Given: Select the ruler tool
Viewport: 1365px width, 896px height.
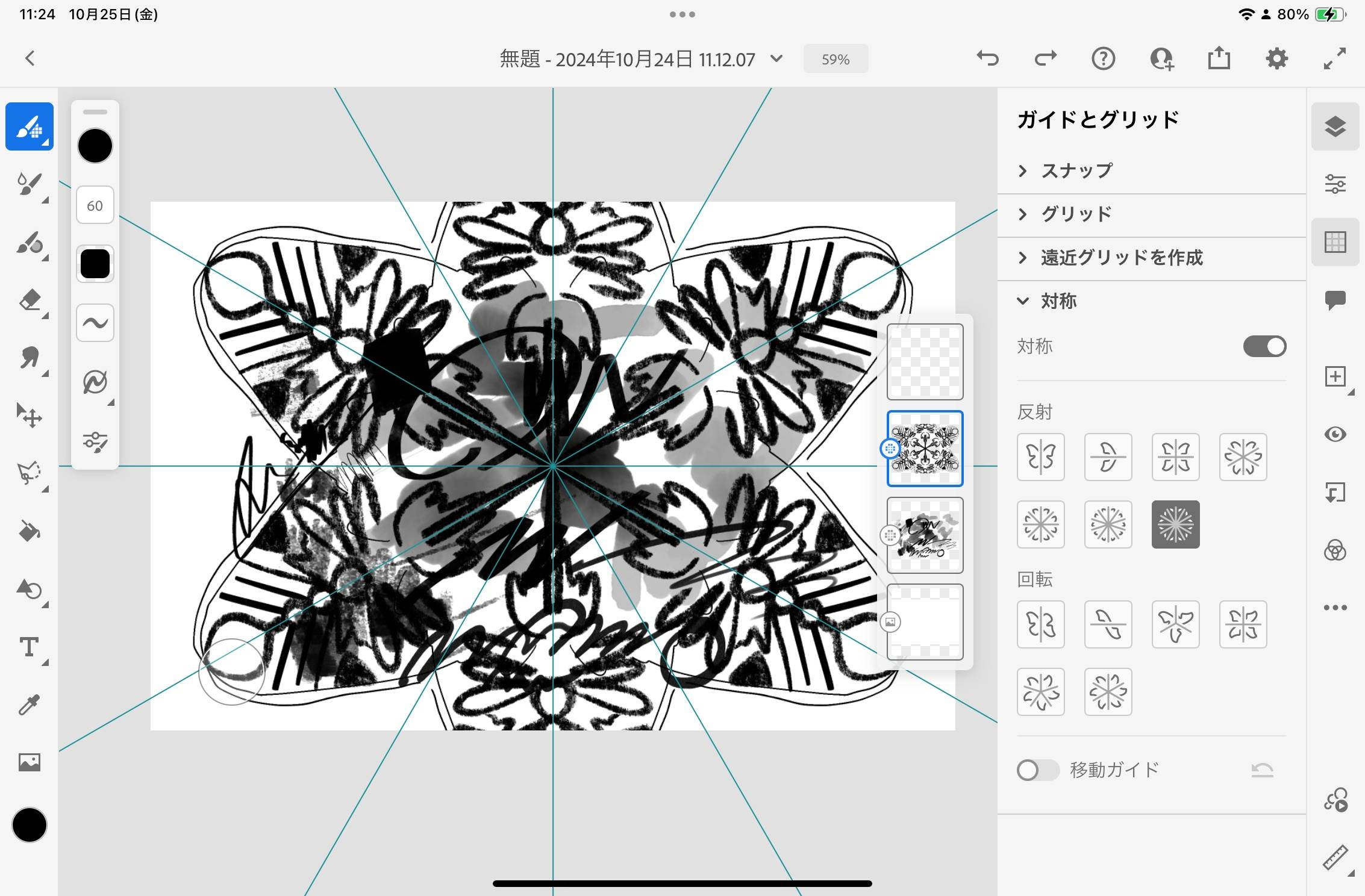Looking at the screenshot, I should point(1335,857).
